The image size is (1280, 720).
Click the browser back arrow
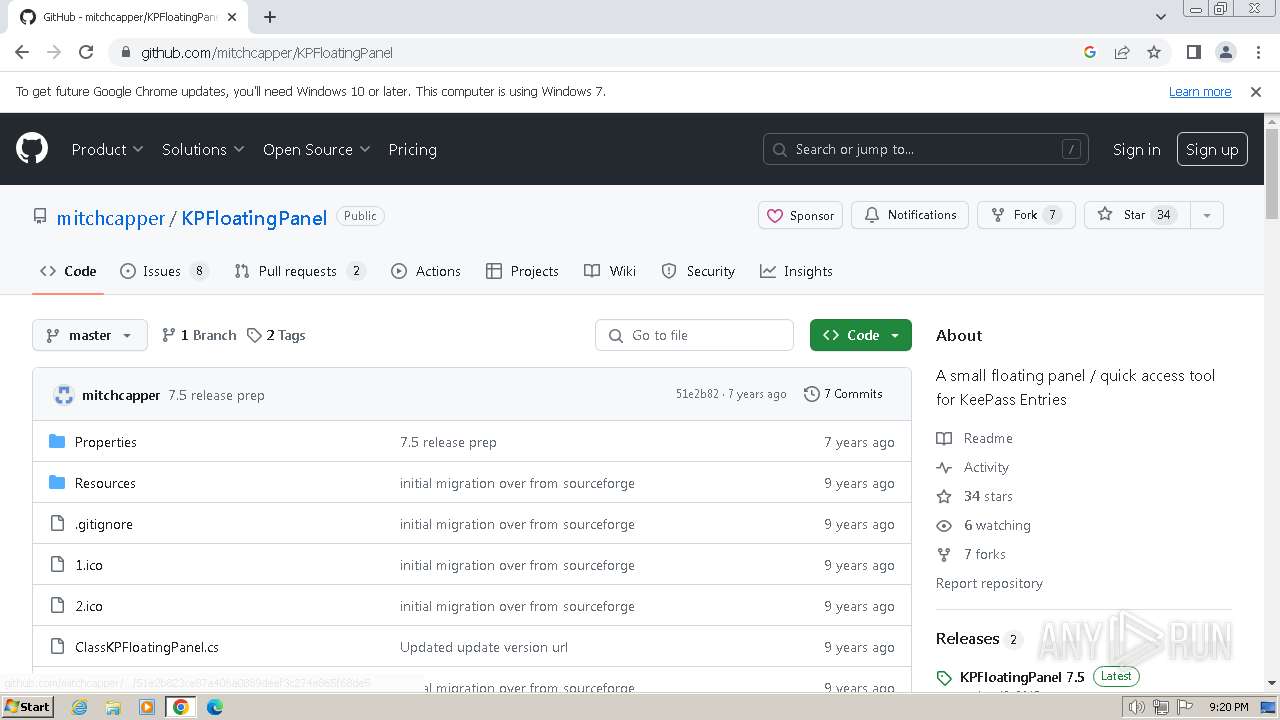pyautogui.click(x=22, y=52)
